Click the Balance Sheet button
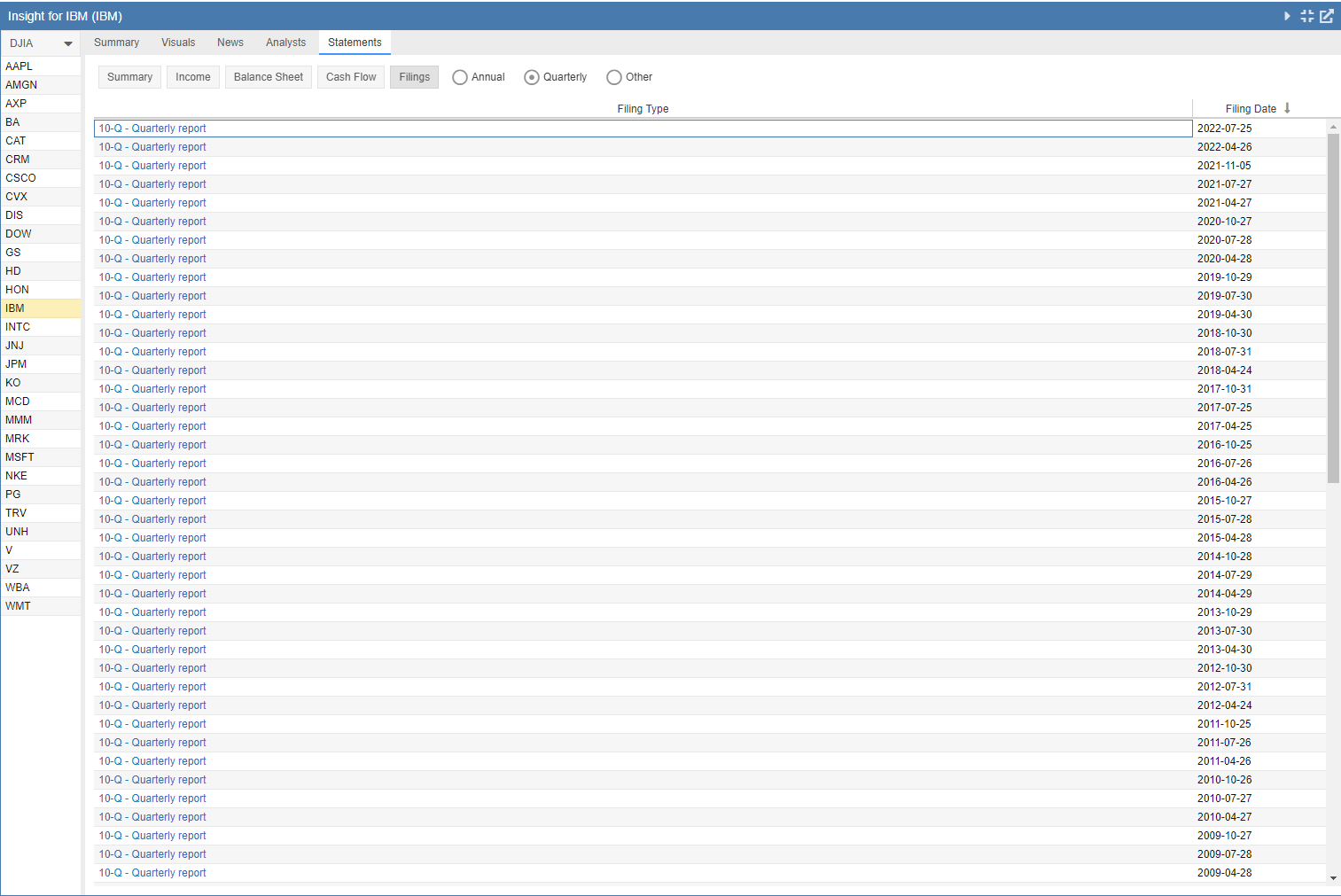 click(x=269, y=77)
